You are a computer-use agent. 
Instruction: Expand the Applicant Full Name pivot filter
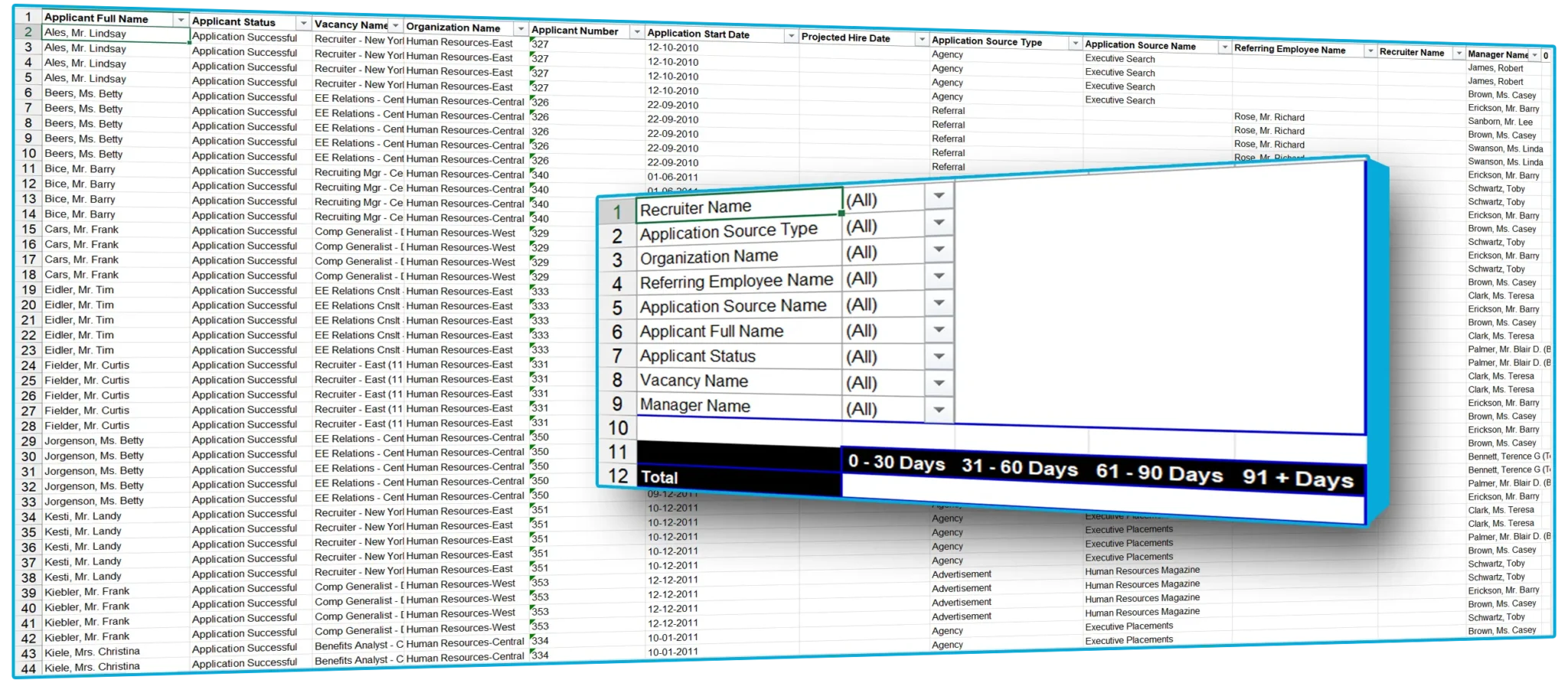[x=939, y=330]
